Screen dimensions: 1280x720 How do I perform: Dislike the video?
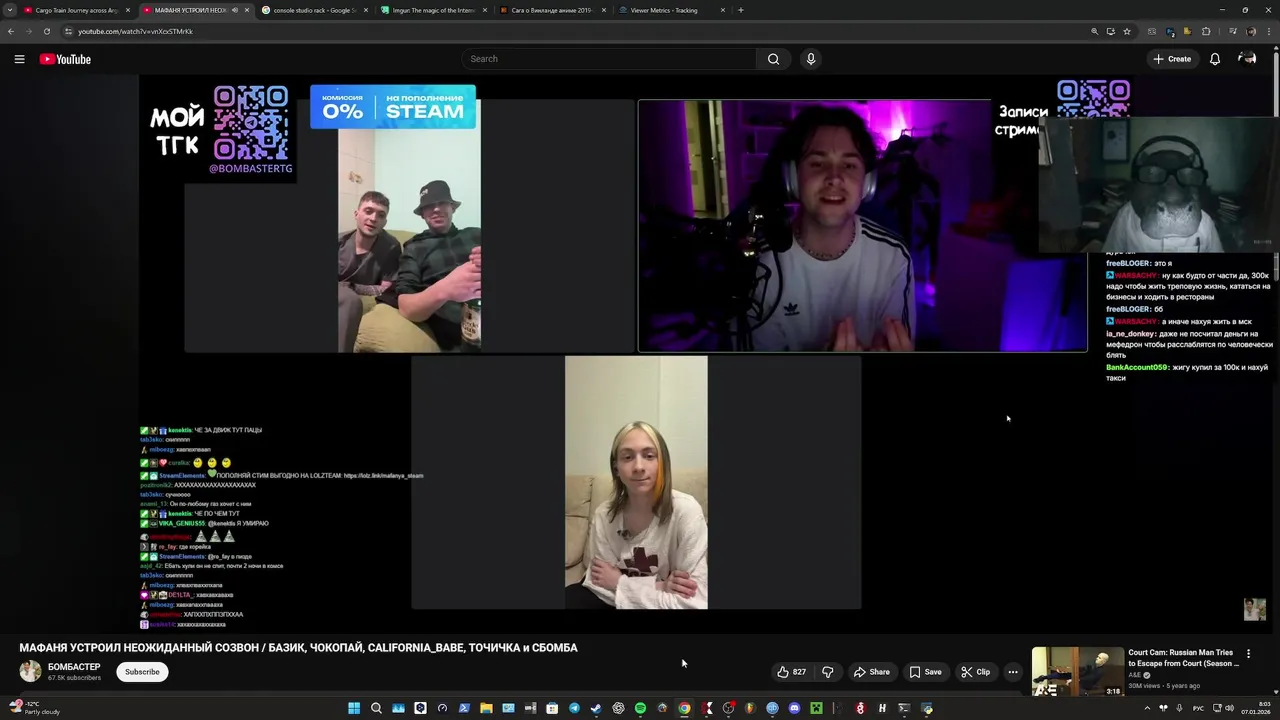[x=828, y=672]
